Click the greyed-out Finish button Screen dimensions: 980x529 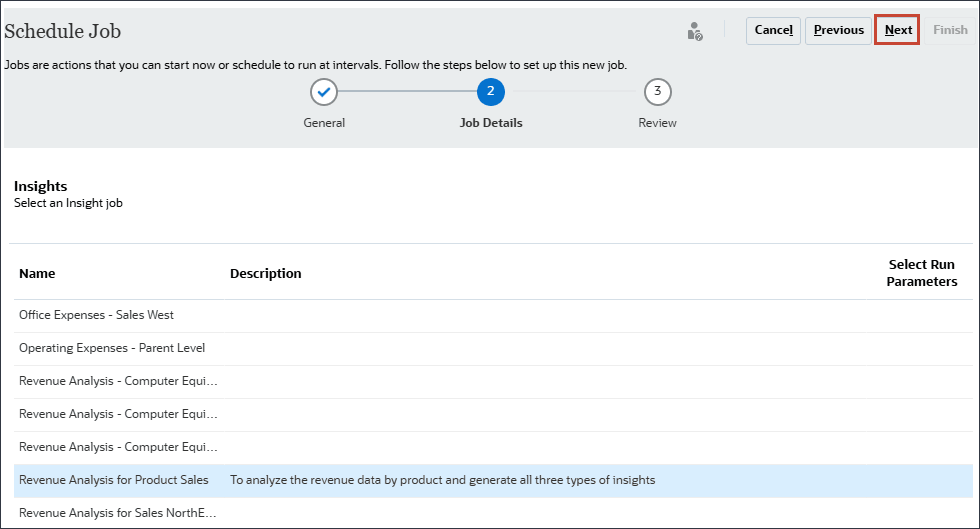pyautogui.click(x=950, y=30)
